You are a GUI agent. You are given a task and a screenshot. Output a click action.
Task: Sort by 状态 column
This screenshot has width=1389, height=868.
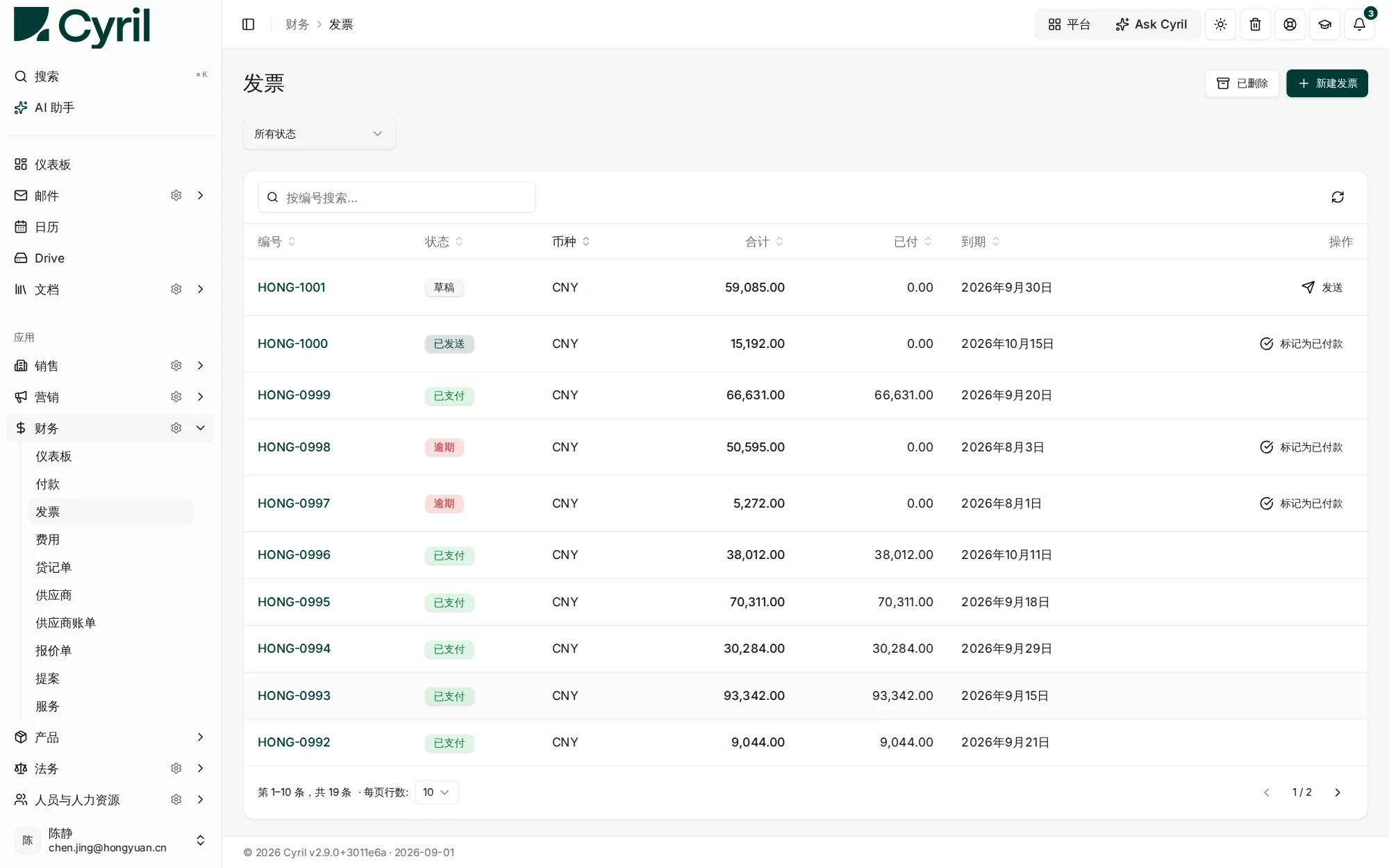pos(444,242)
